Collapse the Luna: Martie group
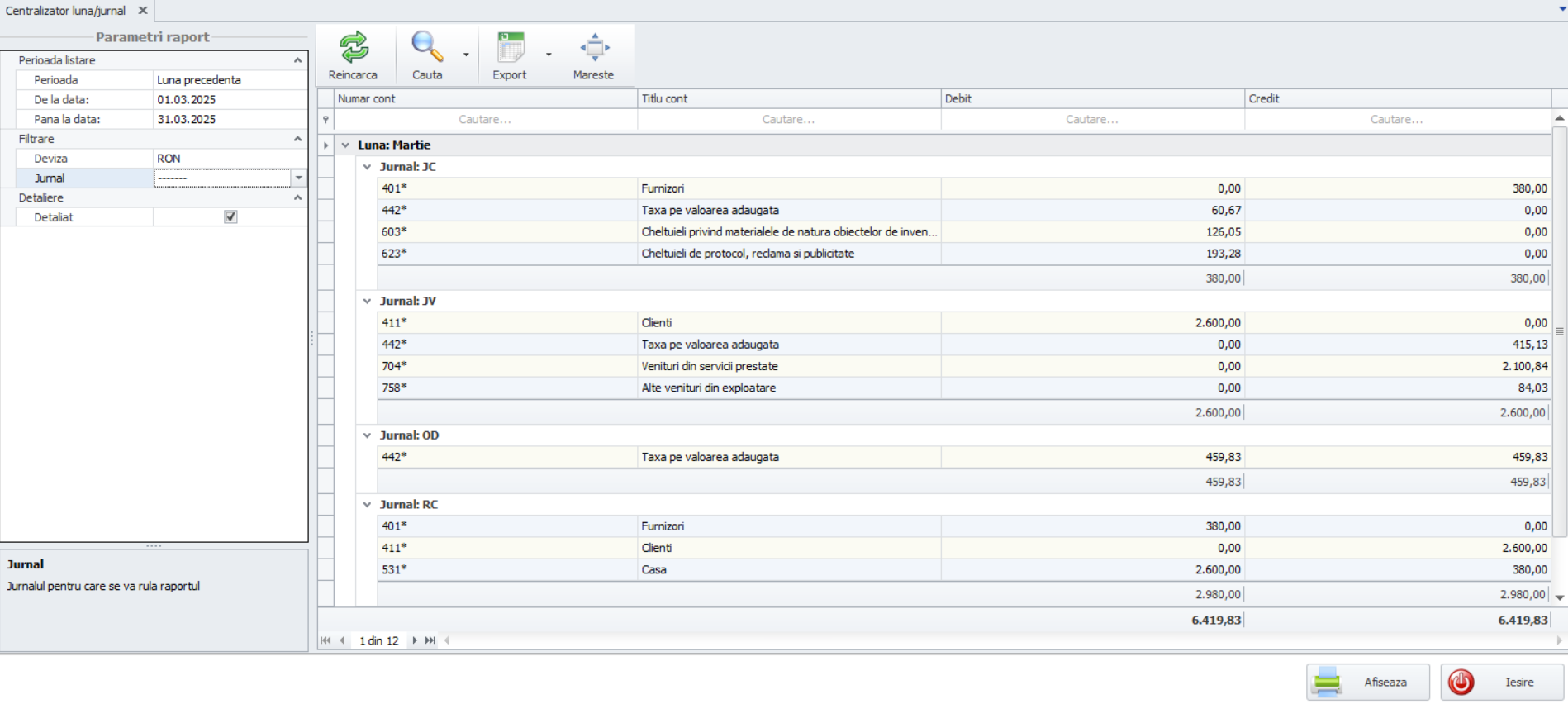Image resolution: width=1568 pixels, height=704 pixels. tap(346, 145)
